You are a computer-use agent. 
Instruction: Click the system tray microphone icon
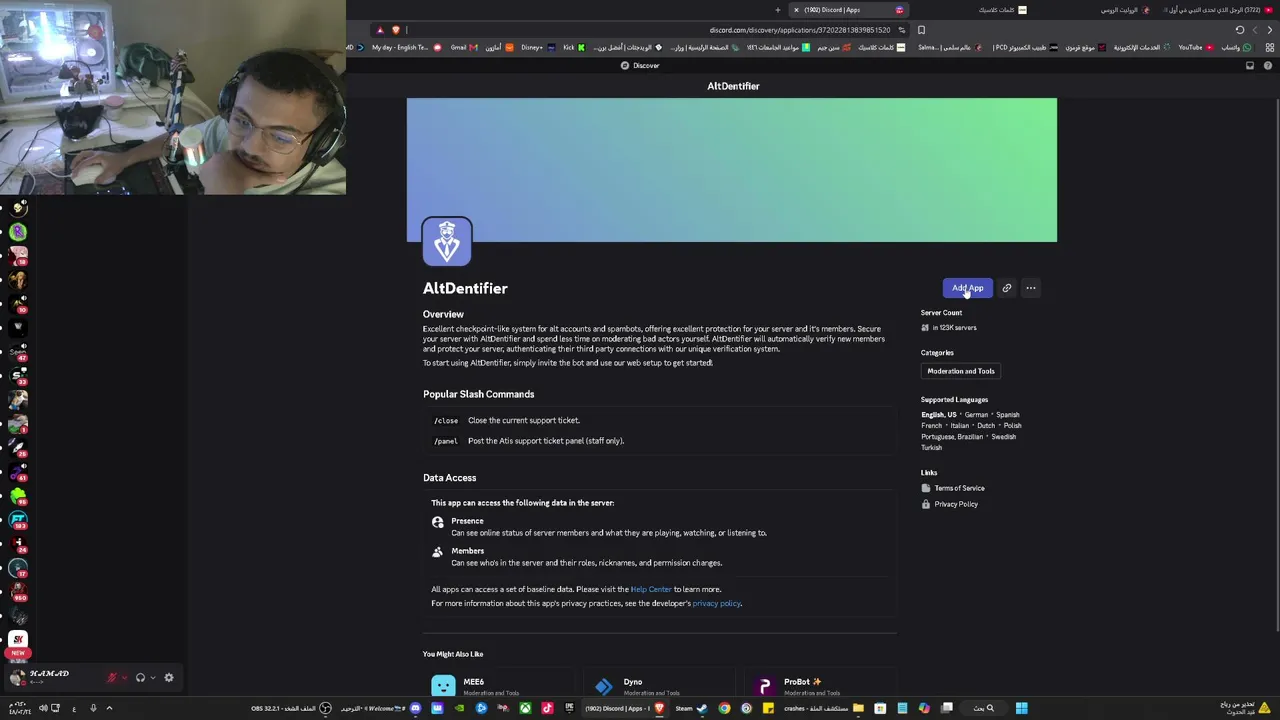(93, 709)
